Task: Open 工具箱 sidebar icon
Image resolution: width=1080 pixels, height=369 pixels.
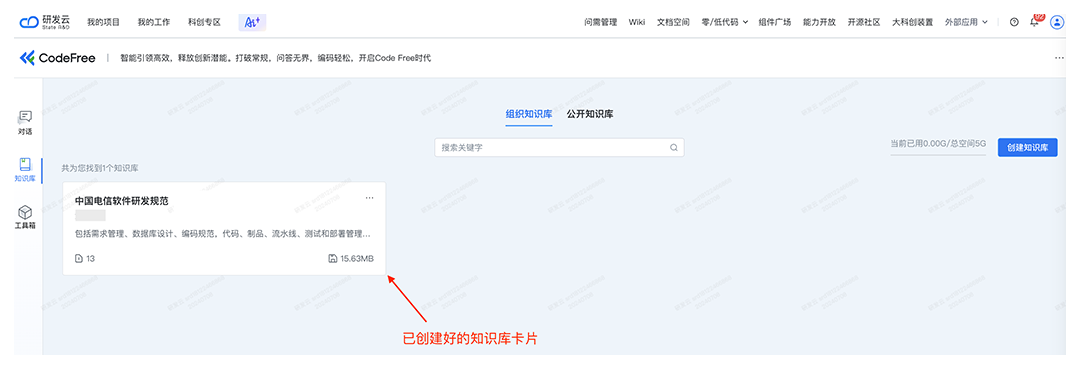Action: point(25,217)
